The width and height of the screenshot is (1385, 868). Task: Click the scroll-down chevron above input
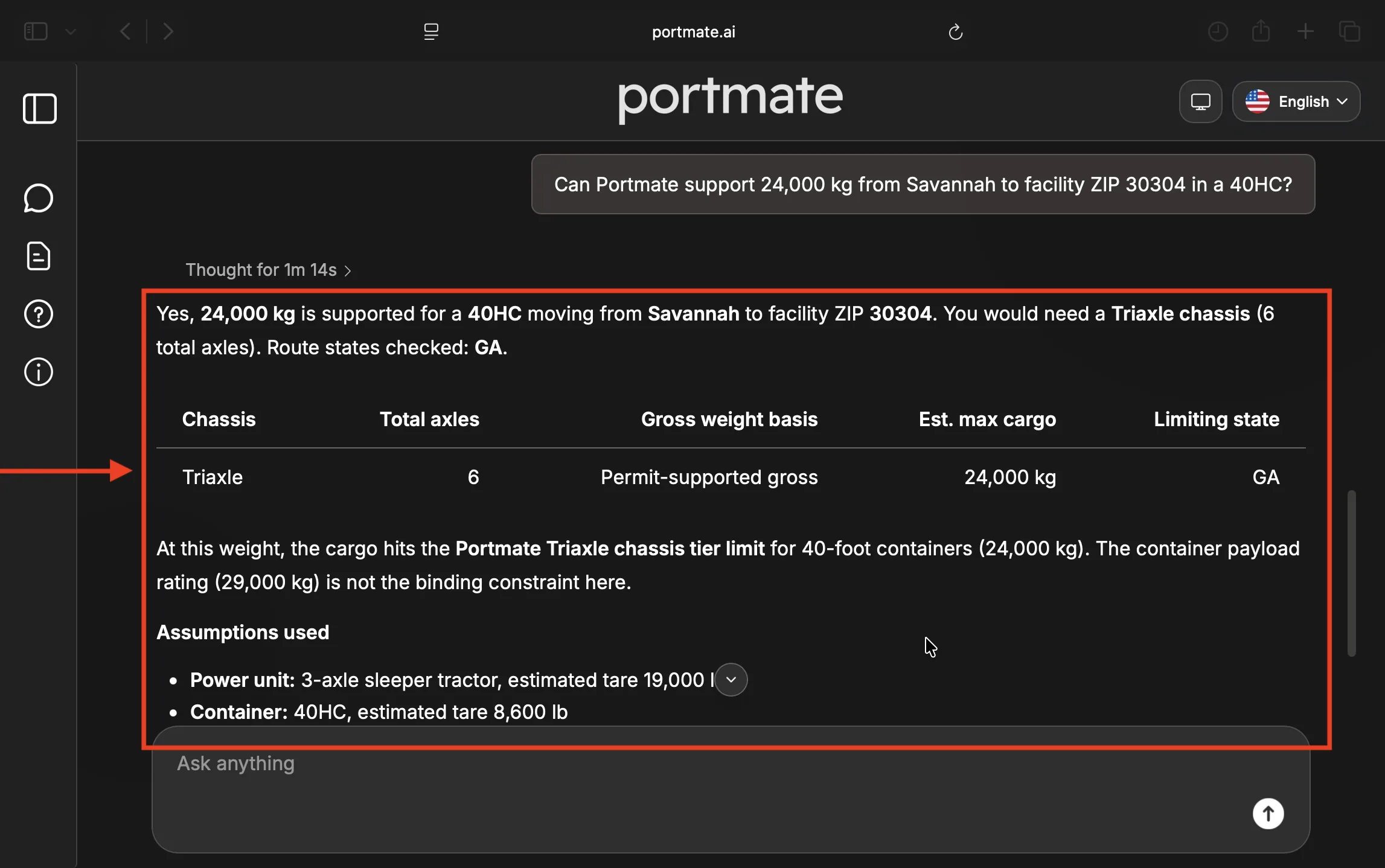731,680
